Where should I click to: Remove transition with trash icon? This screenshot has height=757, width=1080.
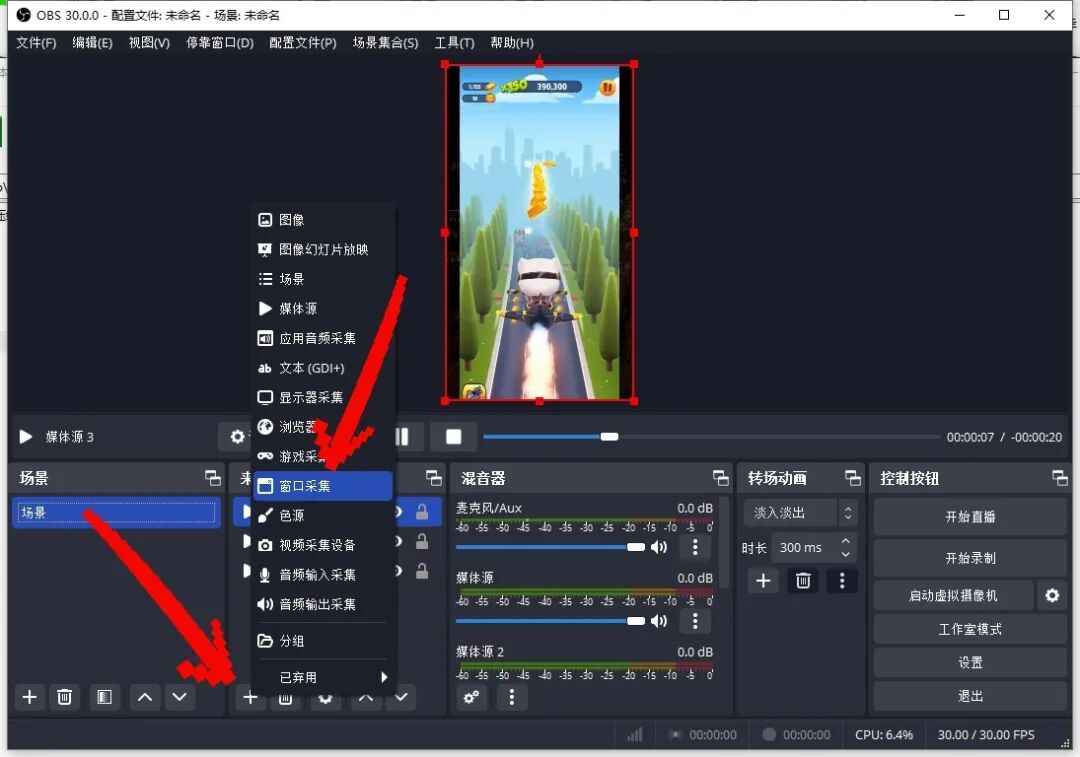pos(803,581)
